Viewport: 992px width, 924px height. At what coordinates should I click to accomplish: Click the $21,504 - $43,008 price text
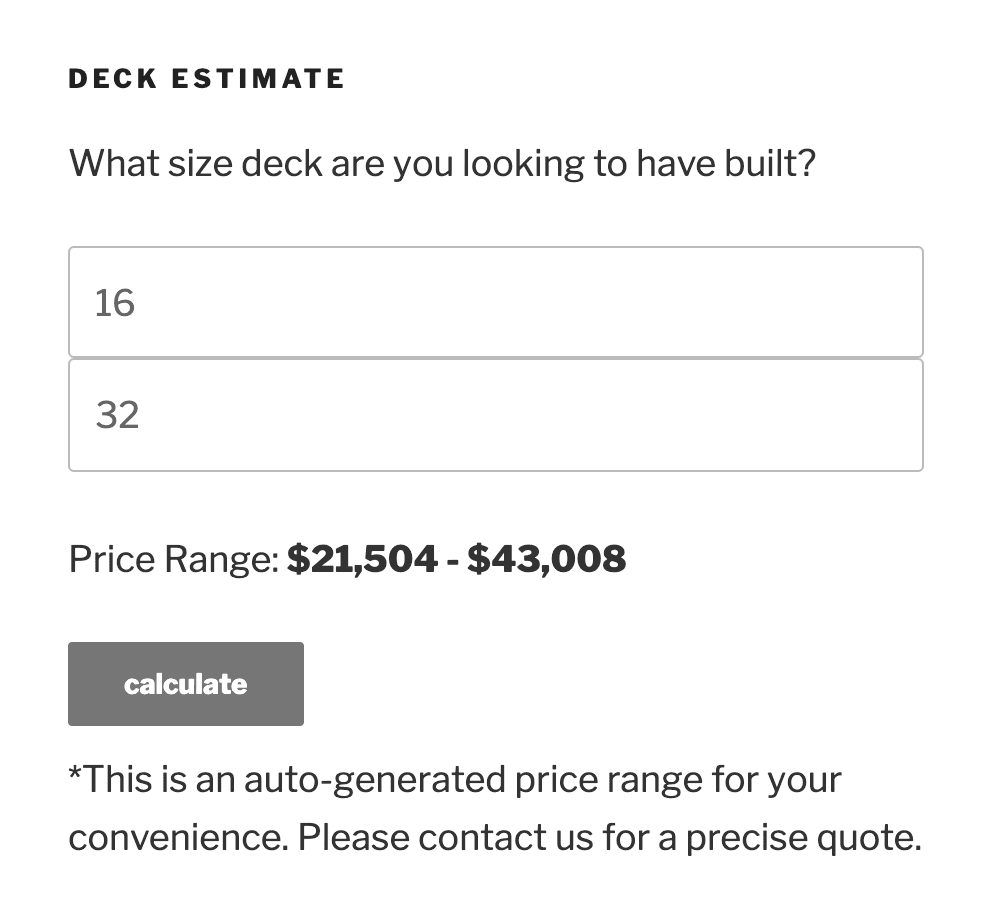tap(455, 559)
